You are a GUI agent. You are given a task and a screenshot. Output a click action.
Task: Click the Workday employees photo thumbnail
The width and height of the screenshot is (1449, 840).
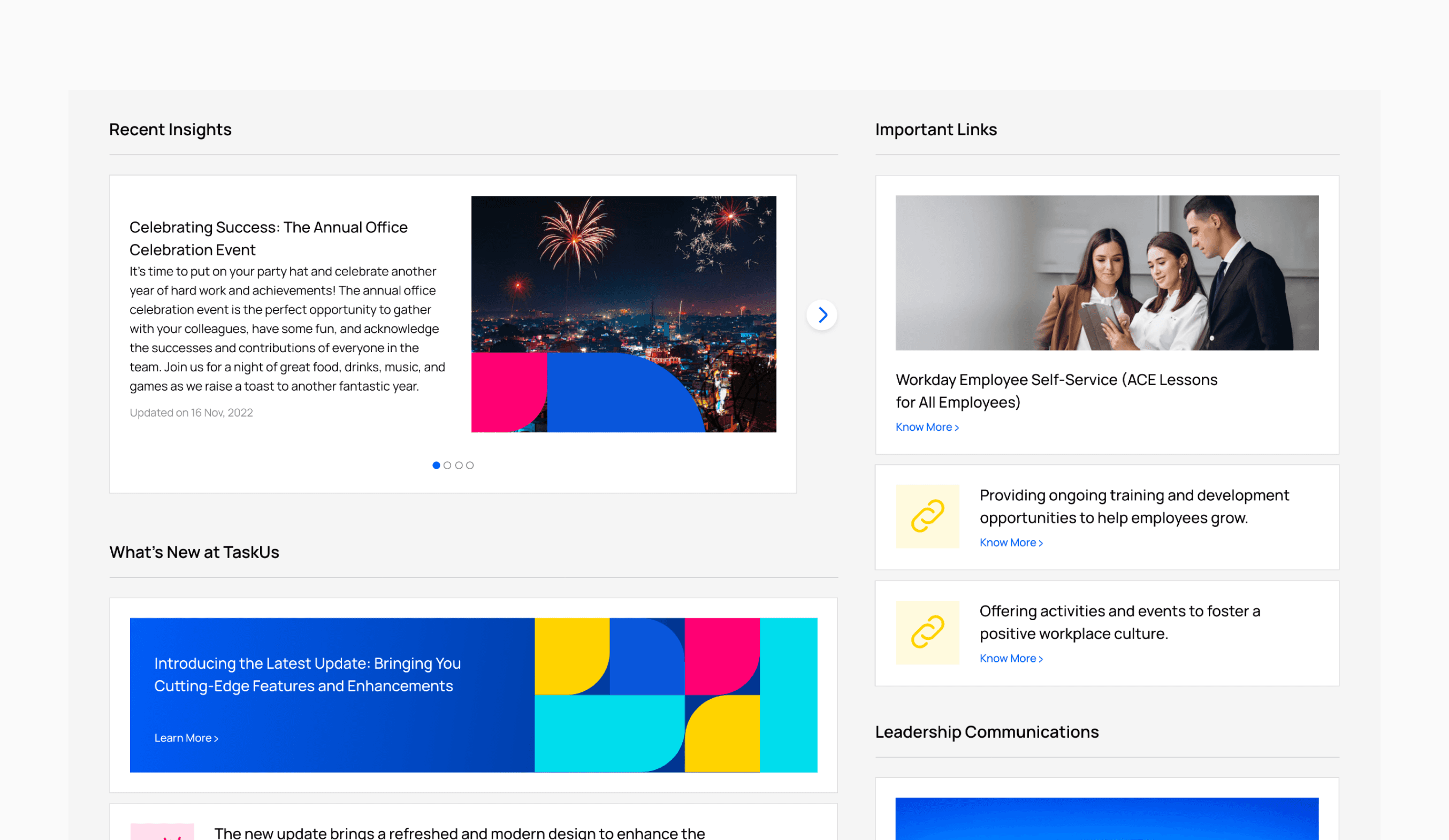[x=1107, y=272]
